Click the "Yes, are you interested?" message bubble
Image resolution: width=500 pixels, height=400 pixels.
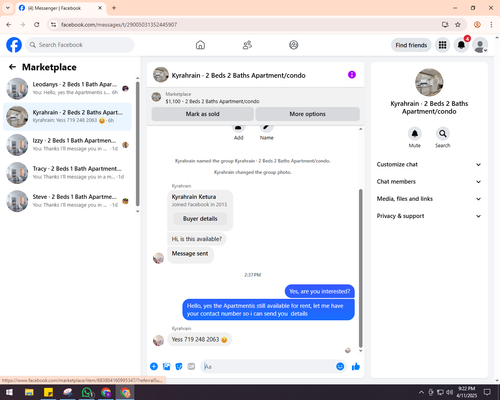[x=320, y=291]
